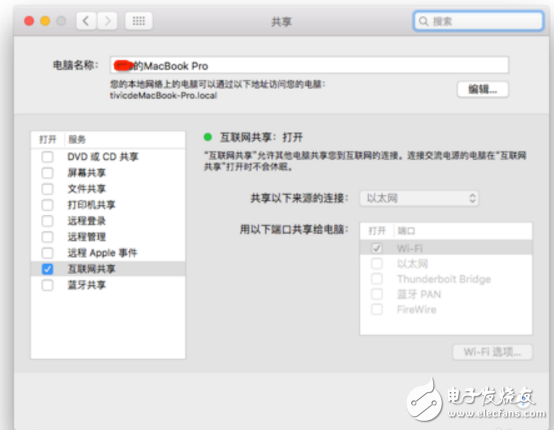
Task: Select Thunderbolt Bridge row in port list
Action: tap(446, 279)
